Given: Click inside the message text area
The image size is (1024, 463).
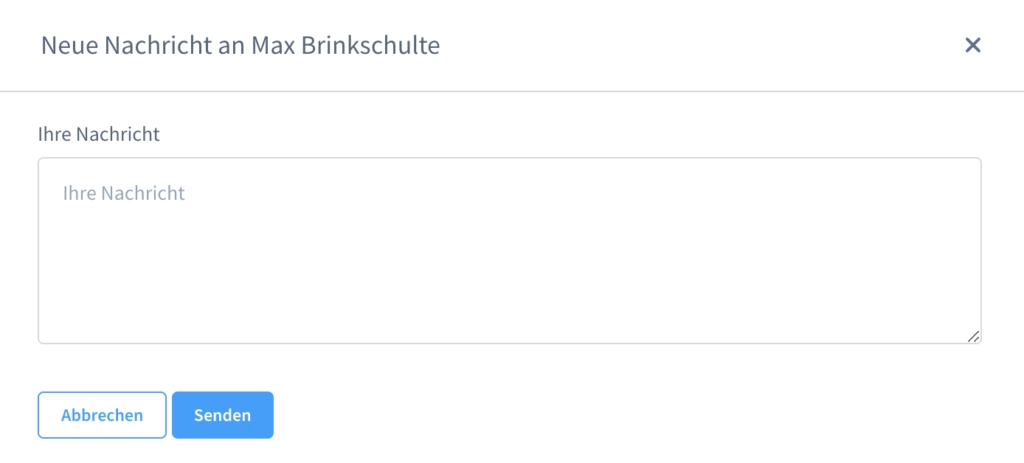Looking at the screenshot, I should point(509,251).
